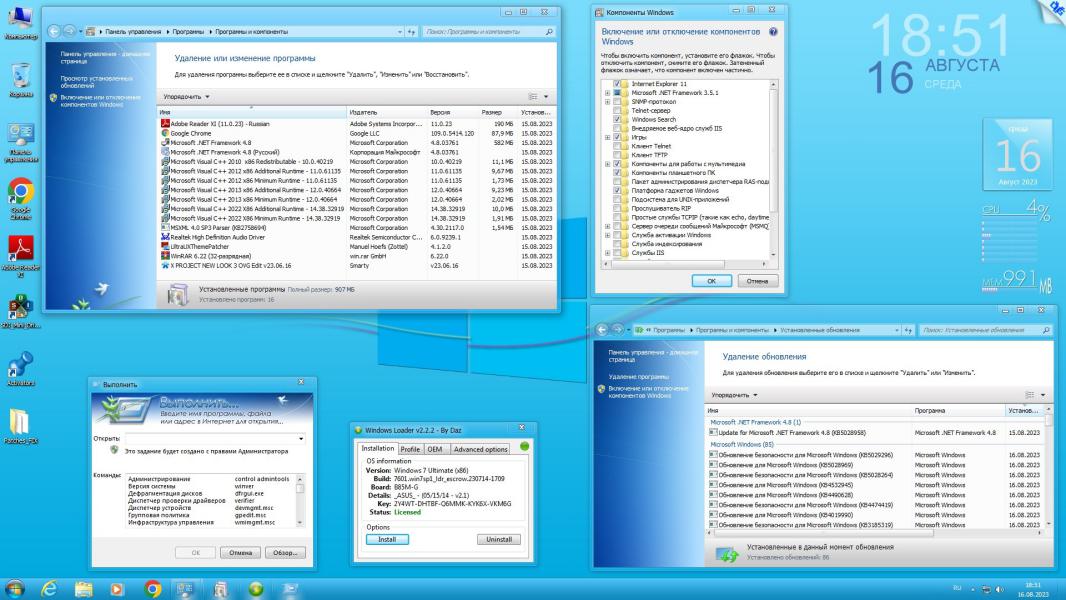Open Windows Explorer from the taskbar
Viewport: 1066px width, 600px height.
point(84,588)
